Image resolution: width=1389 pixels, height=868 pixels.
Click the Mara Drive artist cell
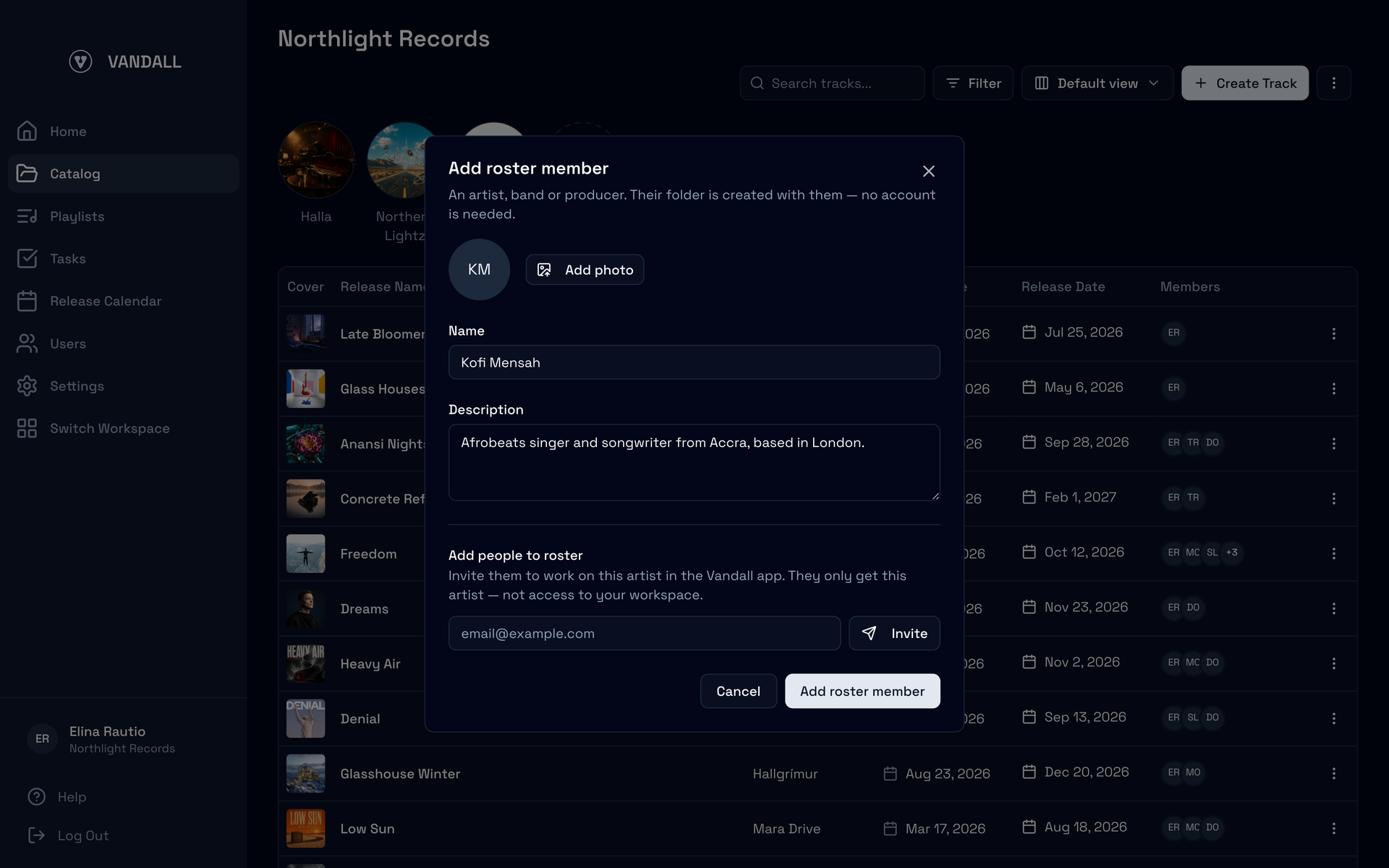(786, 828)
